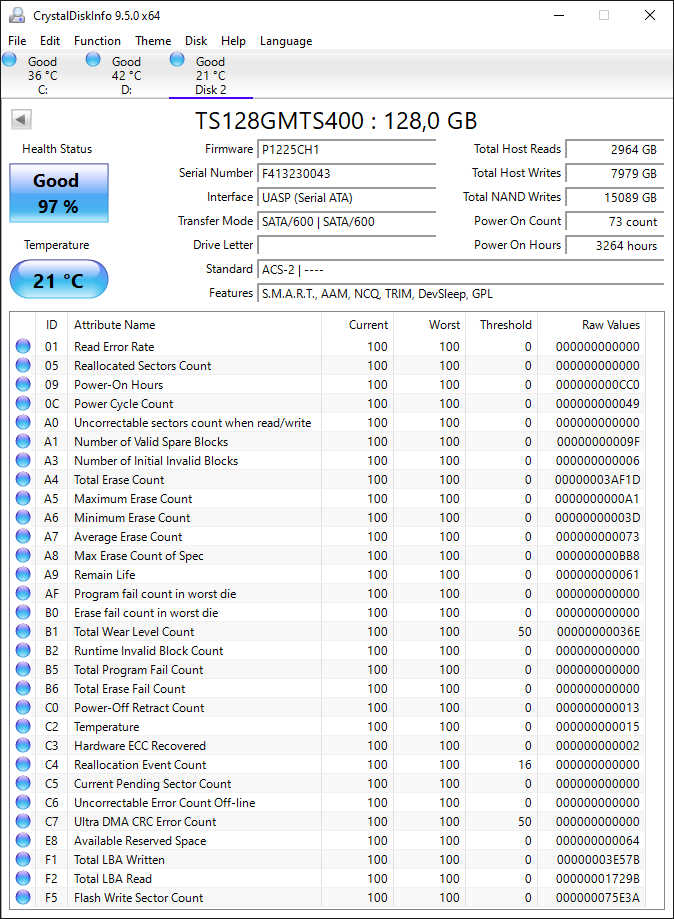Click status icon beside C2 Temperature row

23,726
